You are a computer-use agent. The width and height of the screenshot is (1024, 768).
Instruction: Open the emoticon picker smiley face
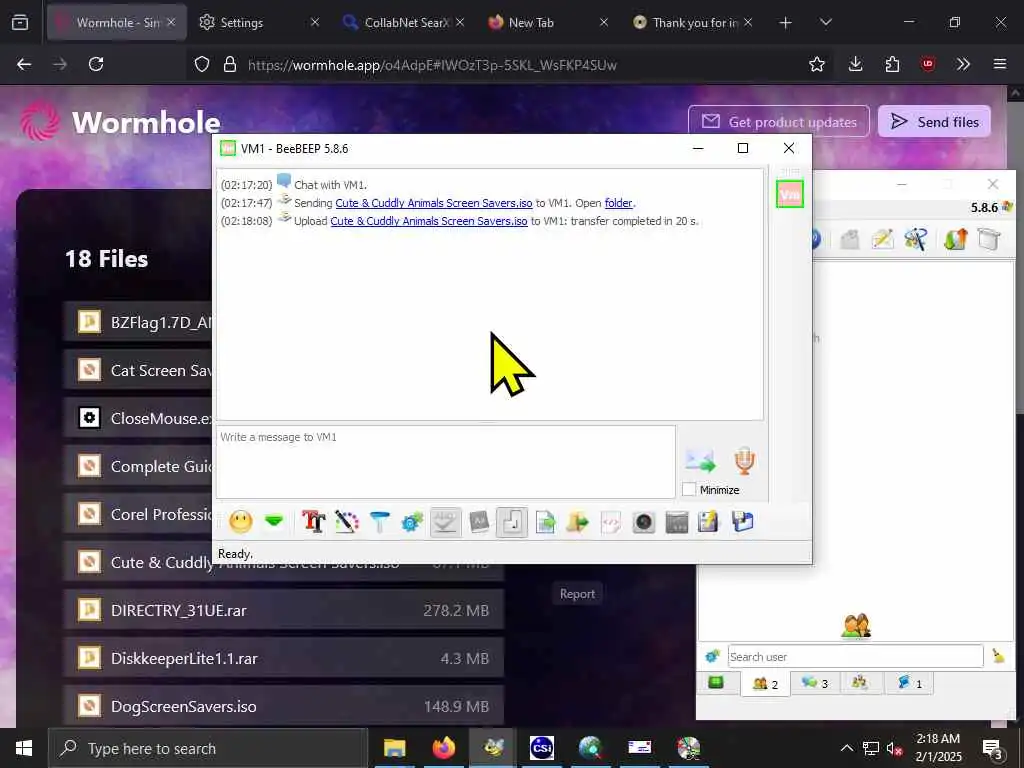point(241,522)
